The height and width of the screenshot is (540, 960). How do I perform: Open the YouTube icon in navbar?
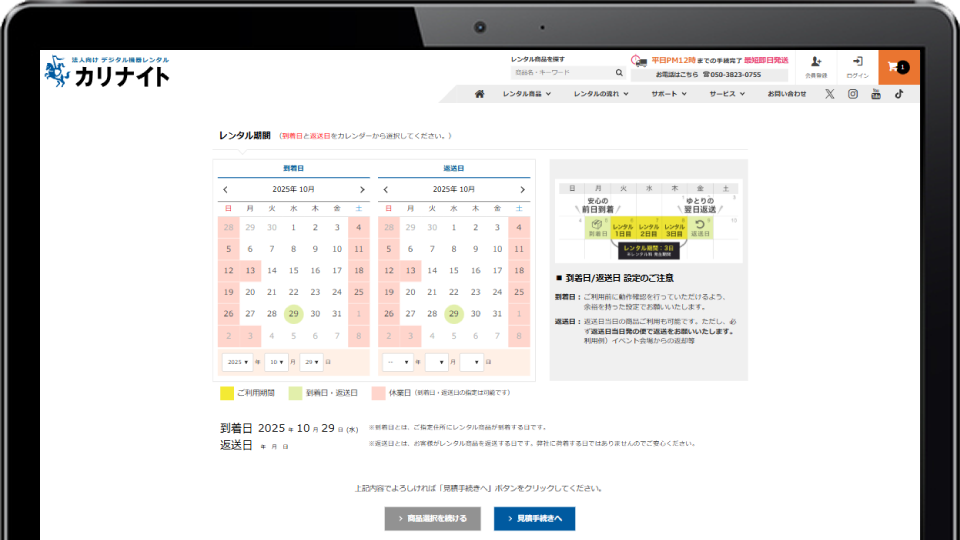point(876,94)
